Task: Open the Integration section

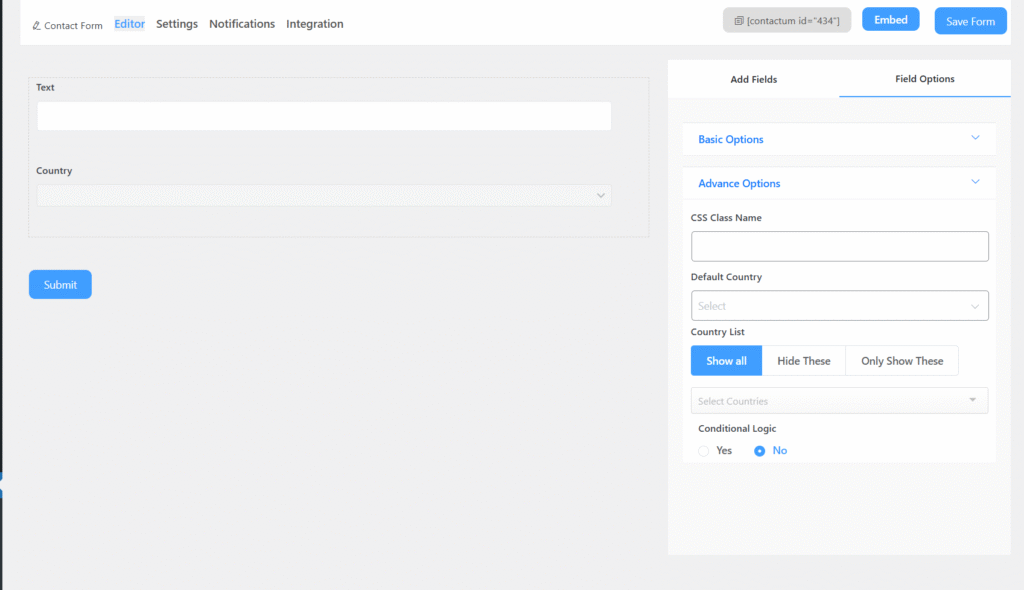Action: coord(314,24)
